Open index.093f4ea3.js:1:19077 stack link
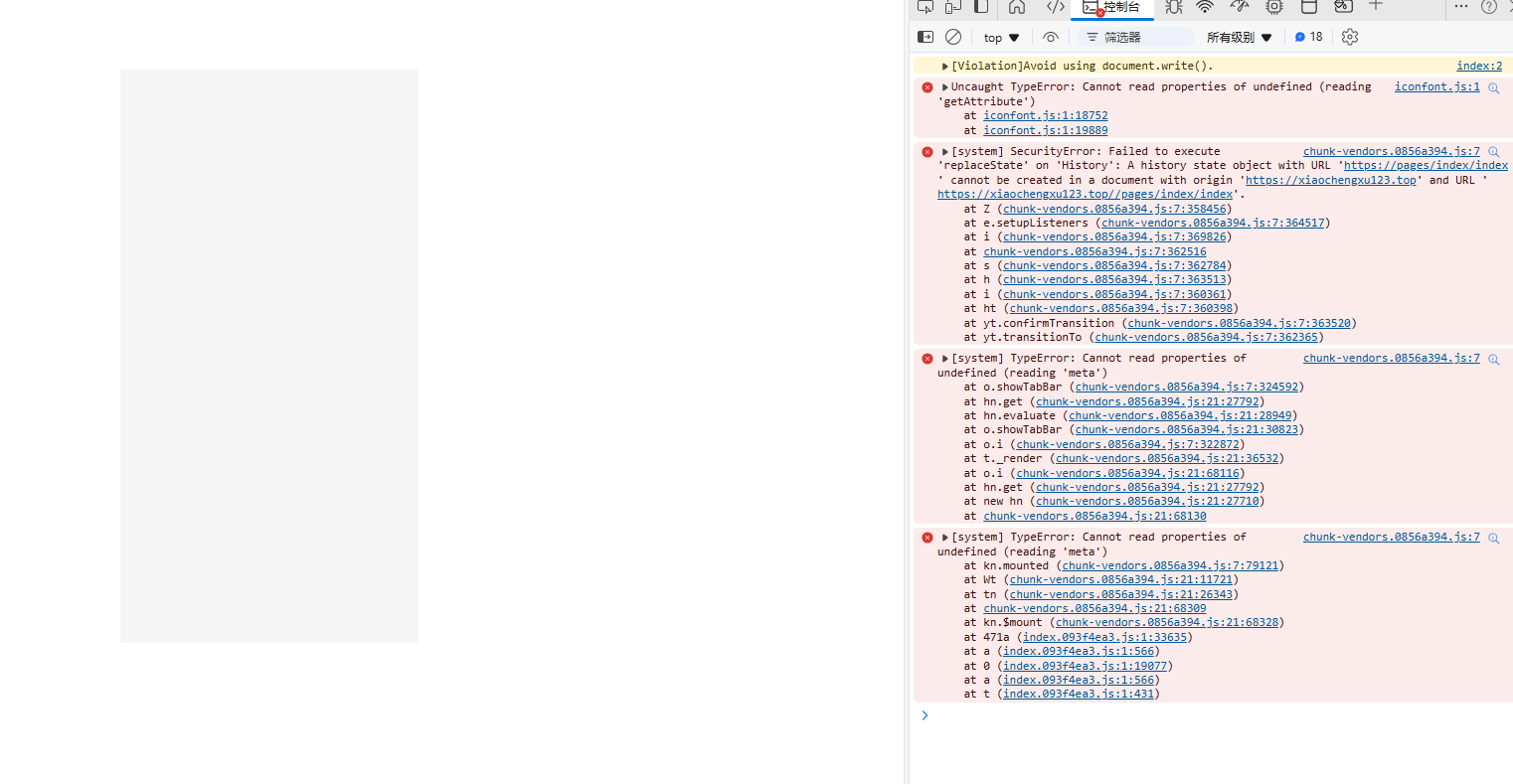The width and height of the screenshot is (1513, 784). pyautogui.click(x=1085, y=666)
